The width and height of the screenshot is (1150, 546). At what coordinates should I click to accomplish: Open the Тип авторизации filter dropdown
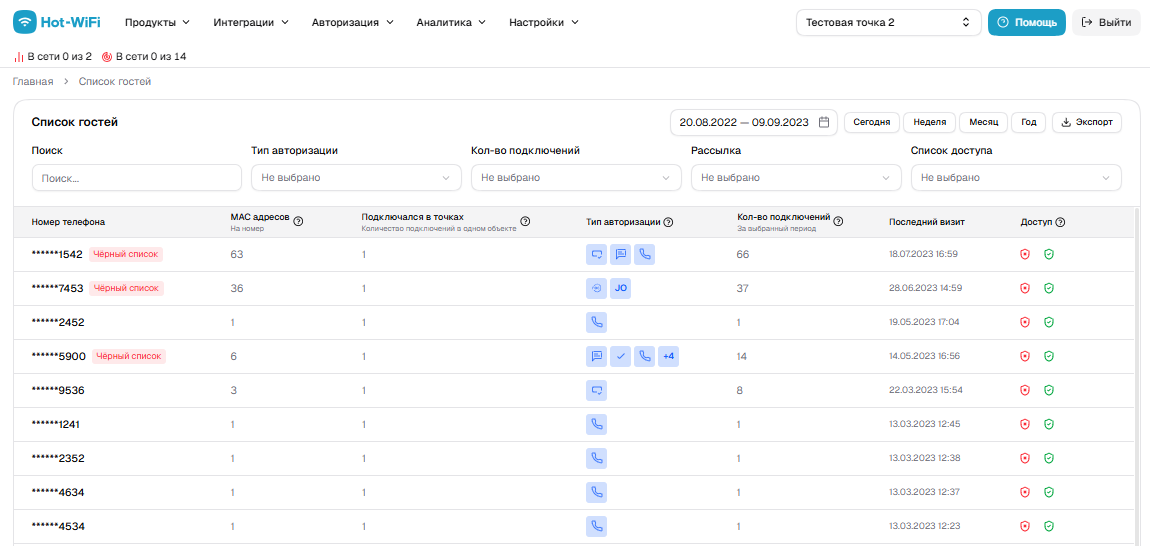click(x=356, y=178)
